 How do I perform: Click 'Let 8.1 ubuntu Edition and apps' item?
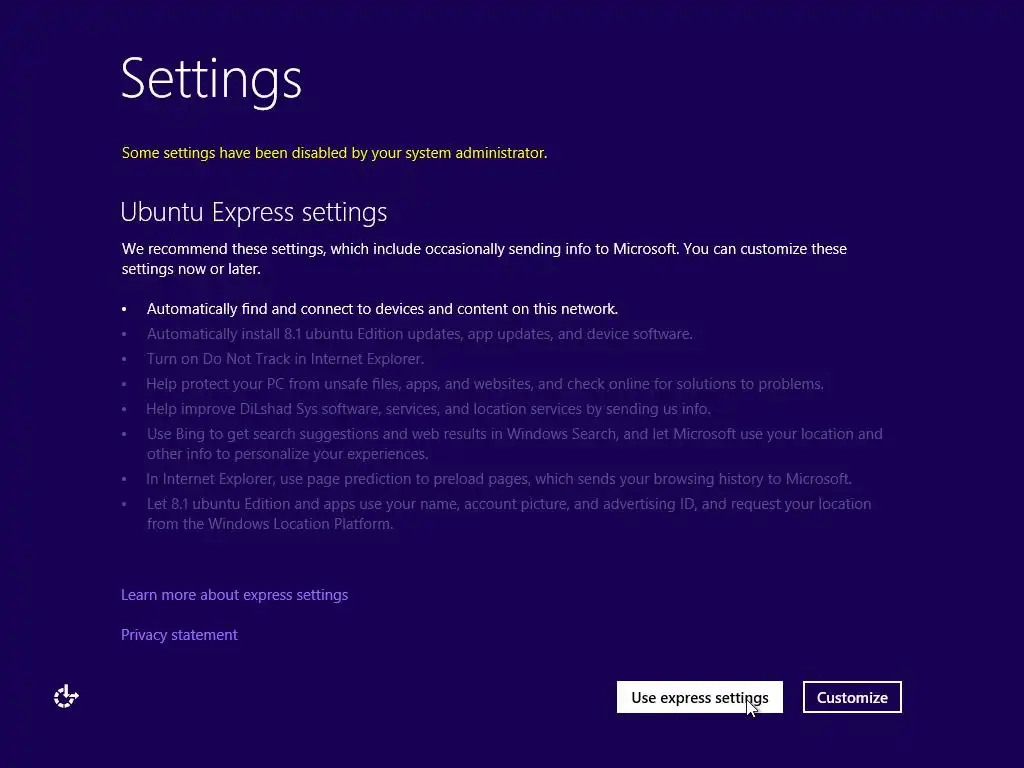[509, 514]
